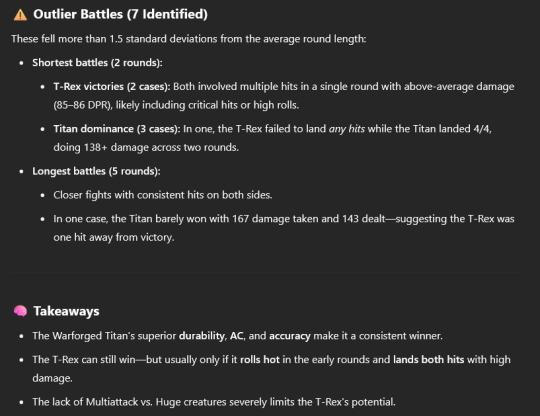Click the horizontal divider line between sections
Image resolution: width=540 pixels, height=416 pixels.
[265, 273]
